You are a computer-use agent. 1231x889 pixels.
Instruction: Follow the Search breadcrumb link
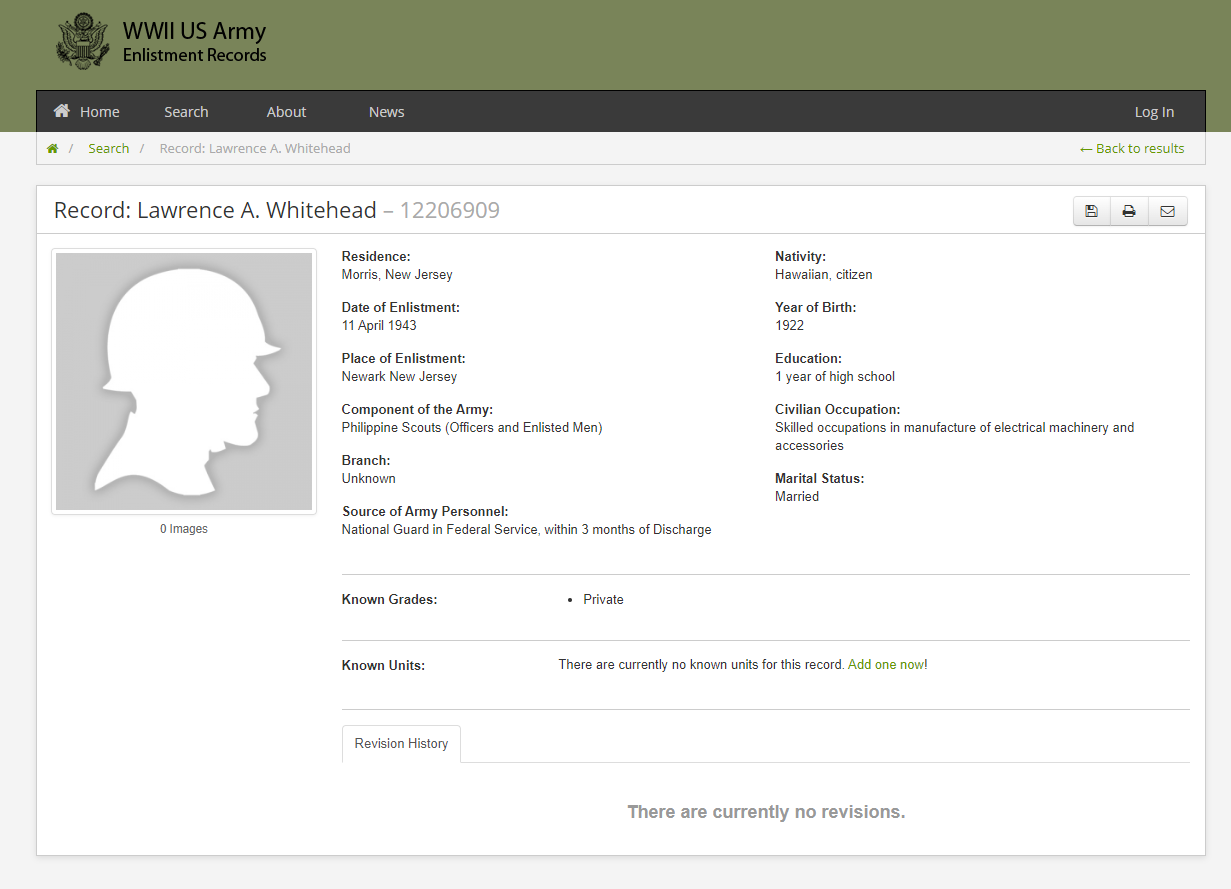tap(108, 149)
